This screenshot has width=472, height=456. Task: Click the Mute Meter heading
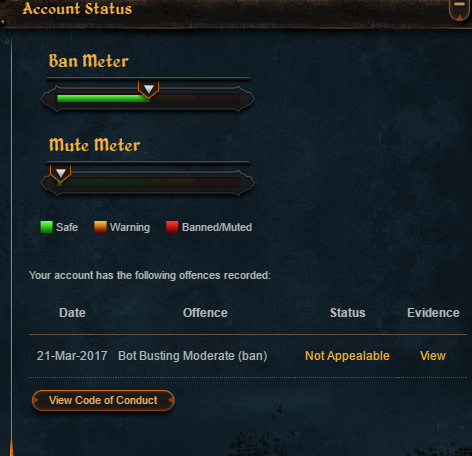point(95,145)
